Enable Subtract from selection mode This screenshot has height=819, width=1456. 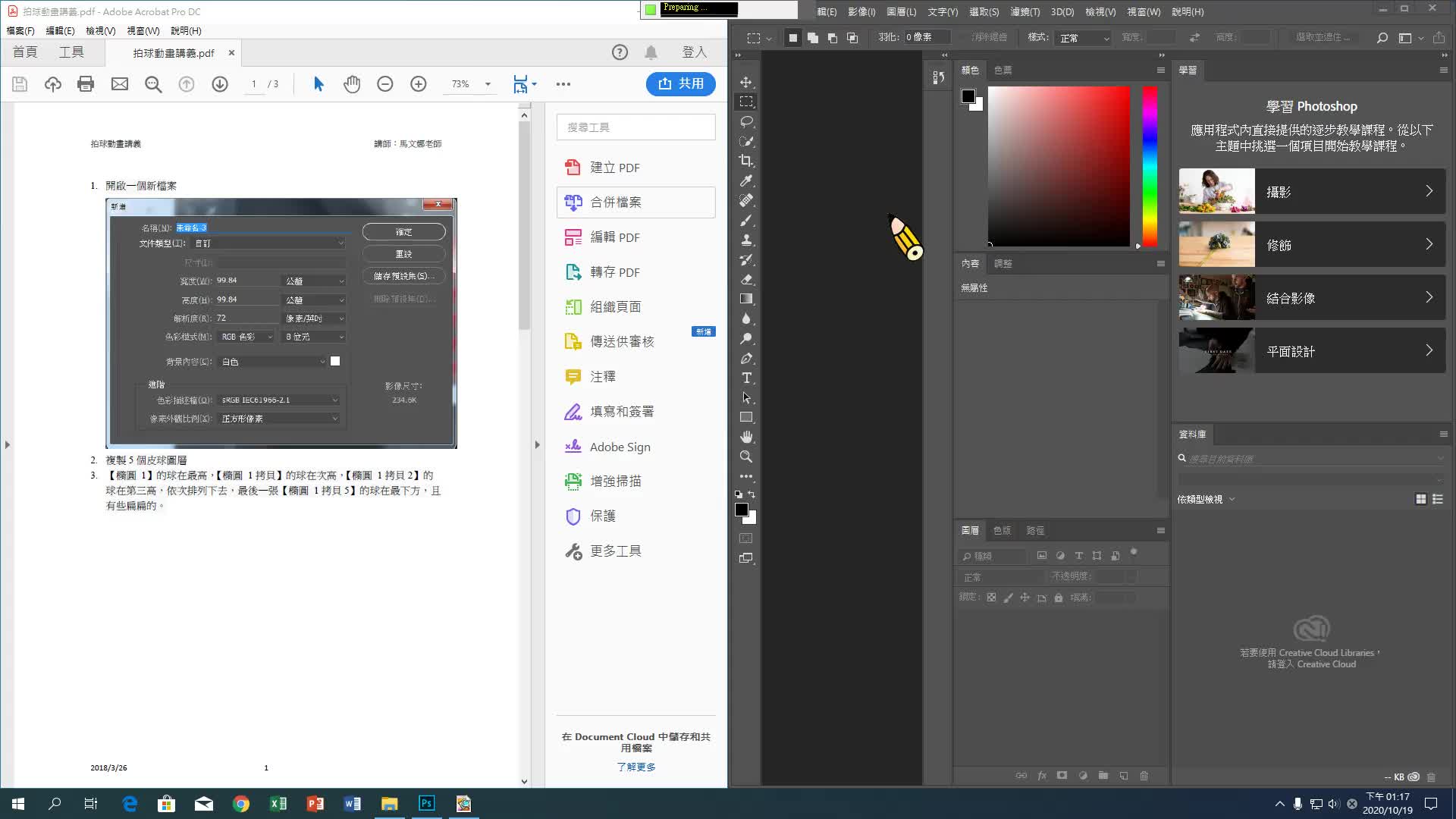tap(833, 38)
